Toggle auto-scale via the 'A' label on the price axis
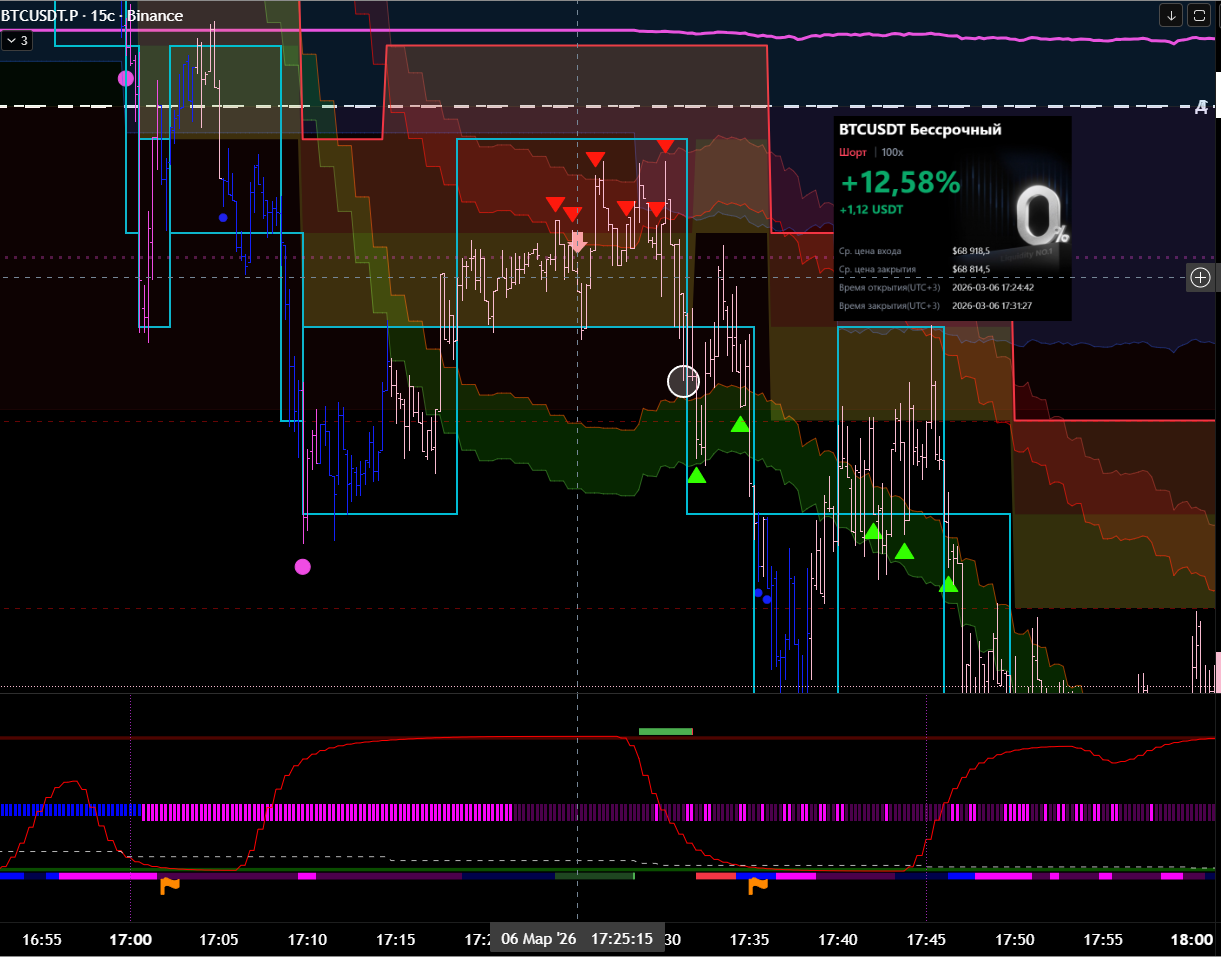 1202,106
